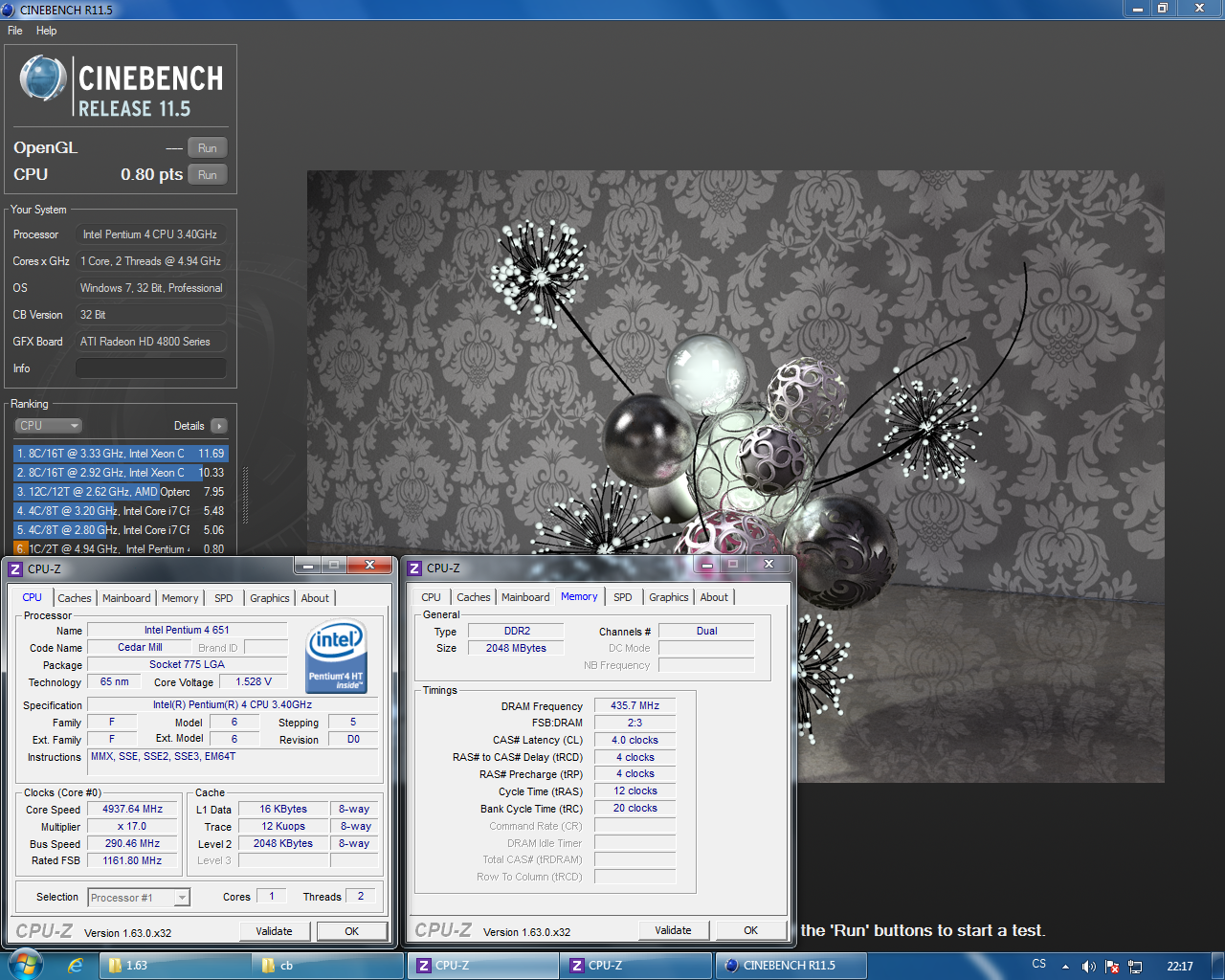The width and height of the screenshot is (1225, 980).
Task: Select ranking row 4C/8T @ 3.20 GHz
Action: click(121, 511)
